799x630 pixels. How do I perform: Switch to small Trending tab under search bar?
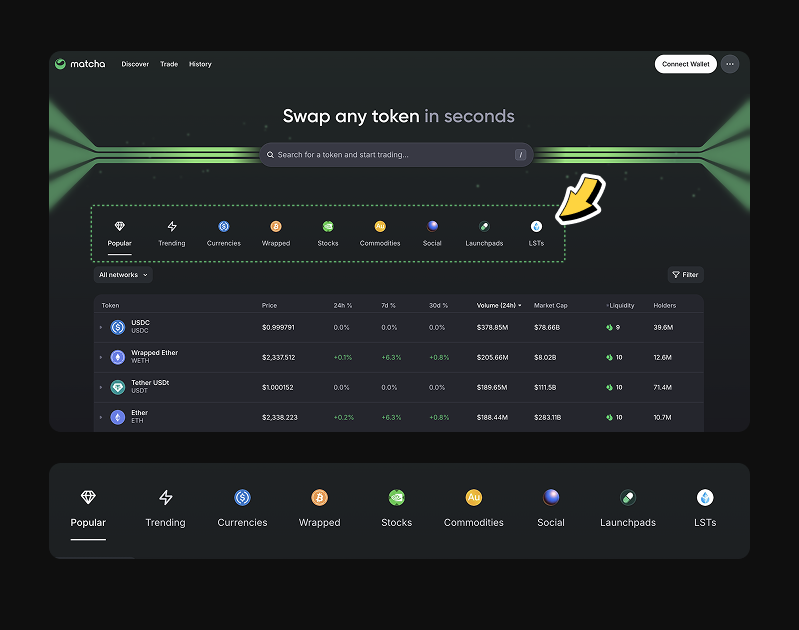point(172,234)
